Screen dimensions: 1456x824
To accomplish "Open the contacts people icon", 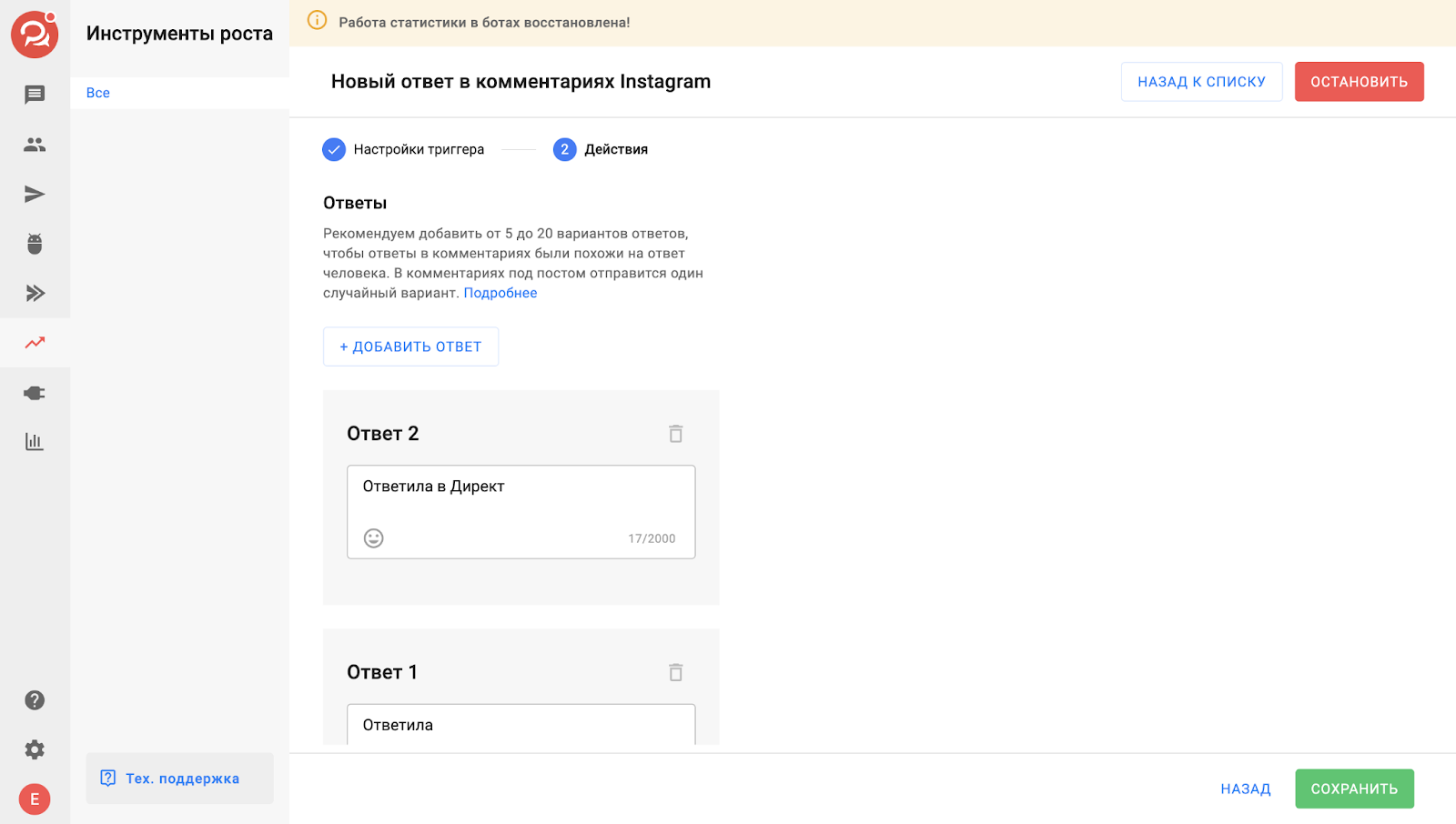I will [x=35, y=145].
